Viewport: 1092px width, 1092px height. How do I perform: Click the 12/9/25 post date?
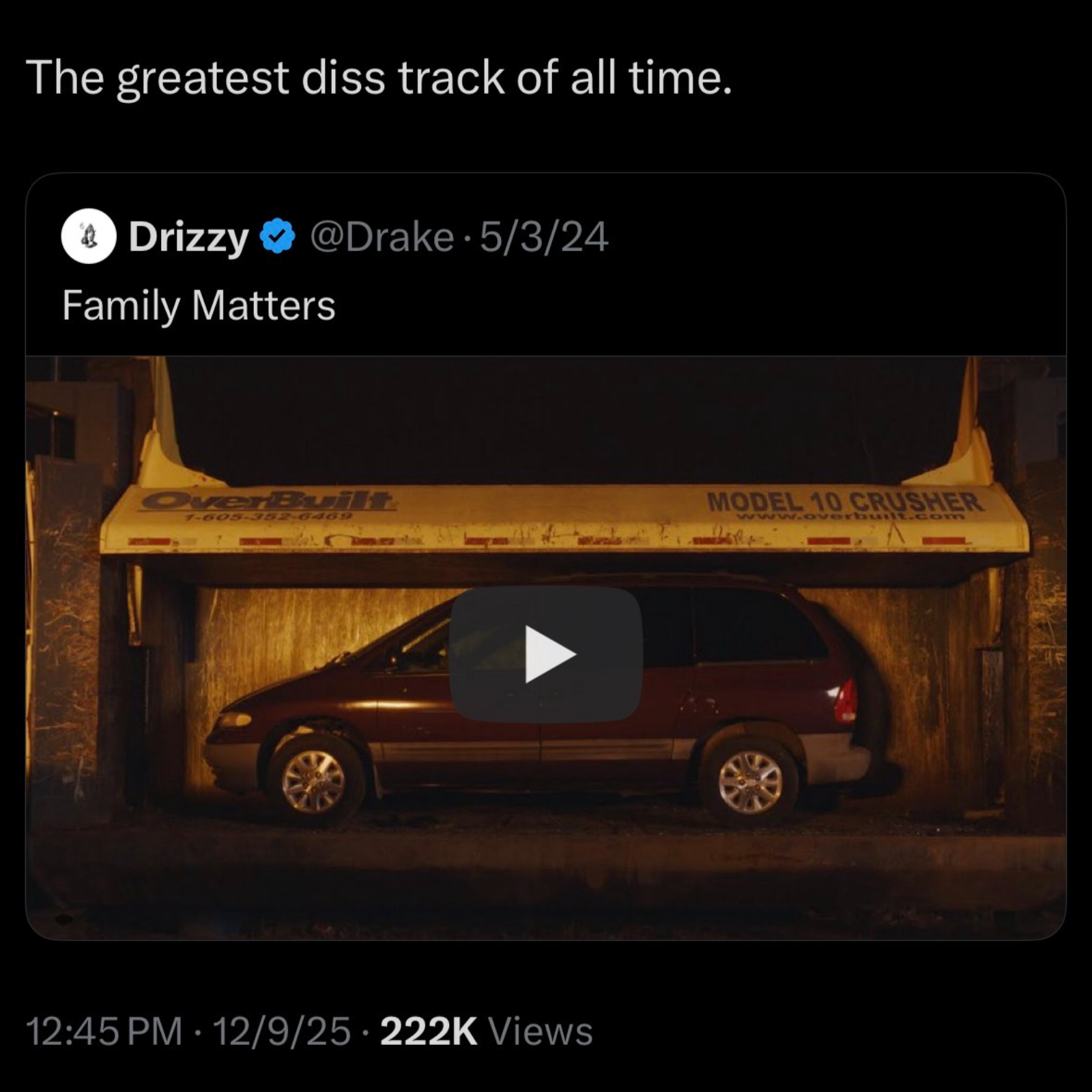point(281,1031)
